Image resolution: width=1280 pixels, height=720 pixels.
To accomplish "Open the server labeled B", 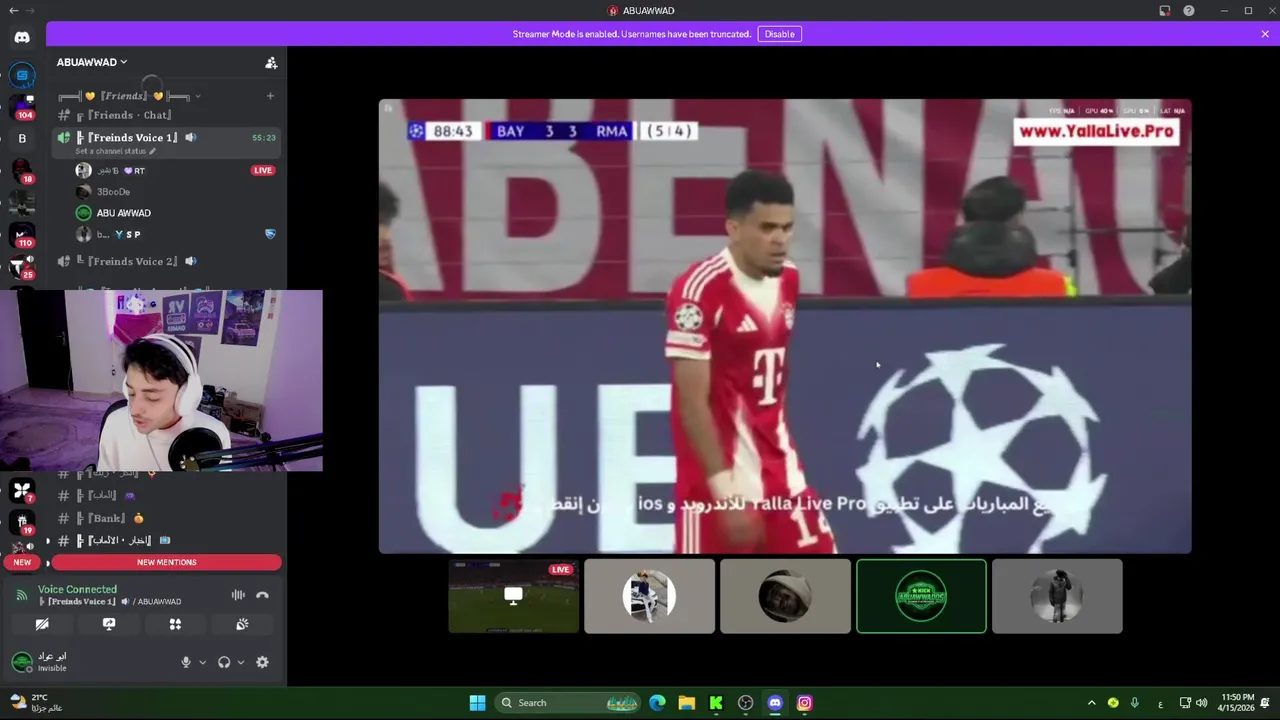I will [x=22, y=139].
